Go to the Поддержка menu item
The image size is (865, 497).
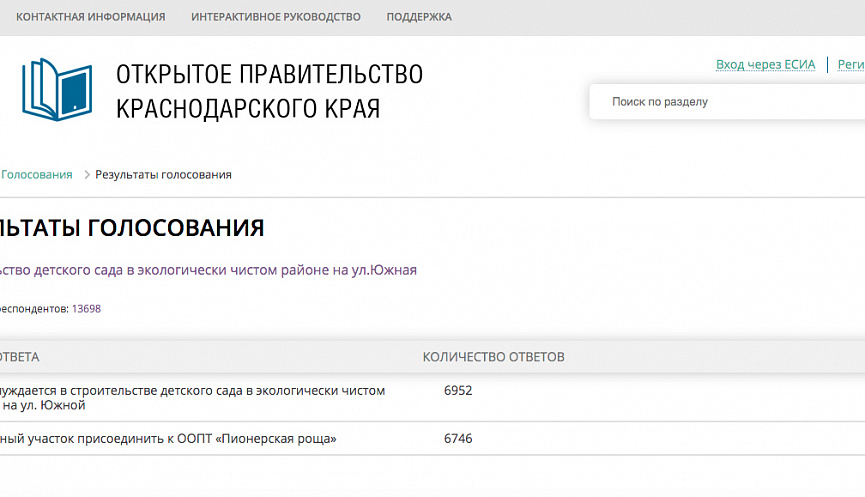pyautogui.click(x=419, y=17)
